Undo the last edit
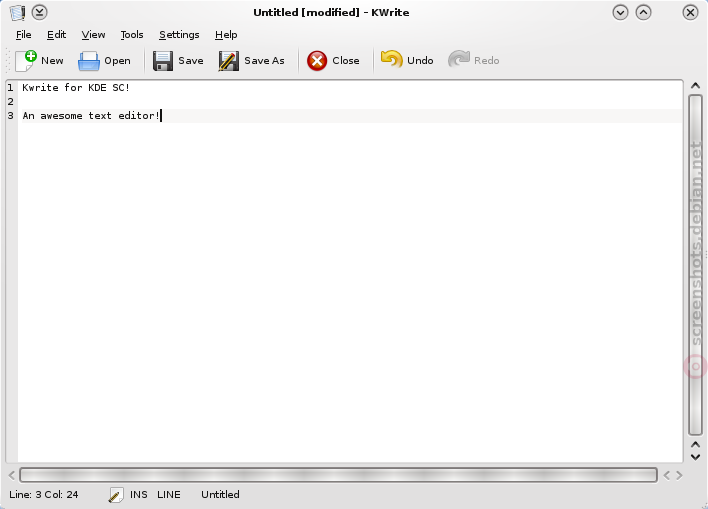This screenshot has width=708, height=509. click(407, 61)
